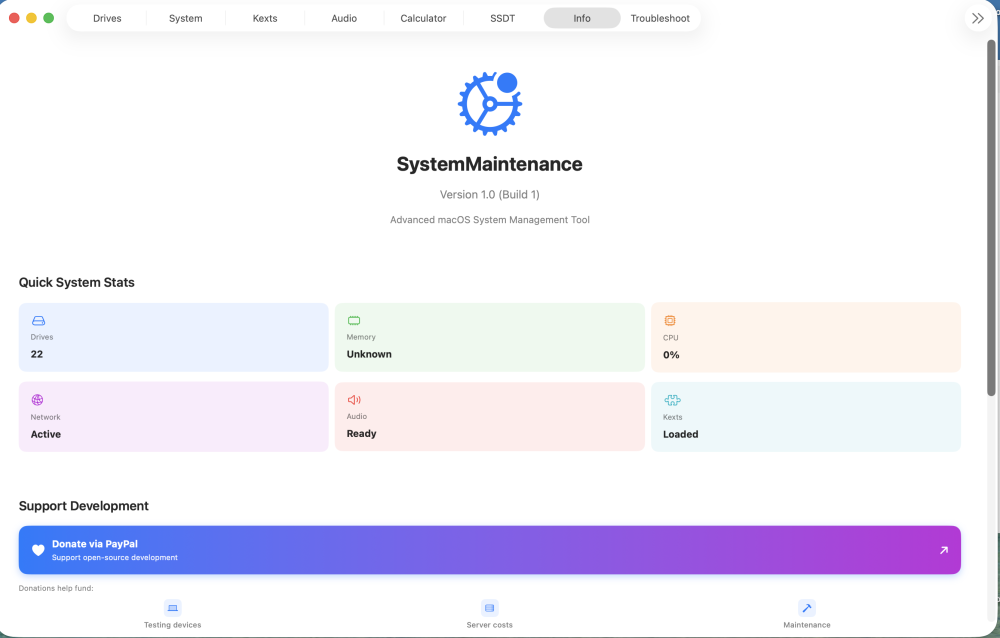1000x638 pixels.
Task: Click the CPU value 0%
Action: tap(671, 355)
